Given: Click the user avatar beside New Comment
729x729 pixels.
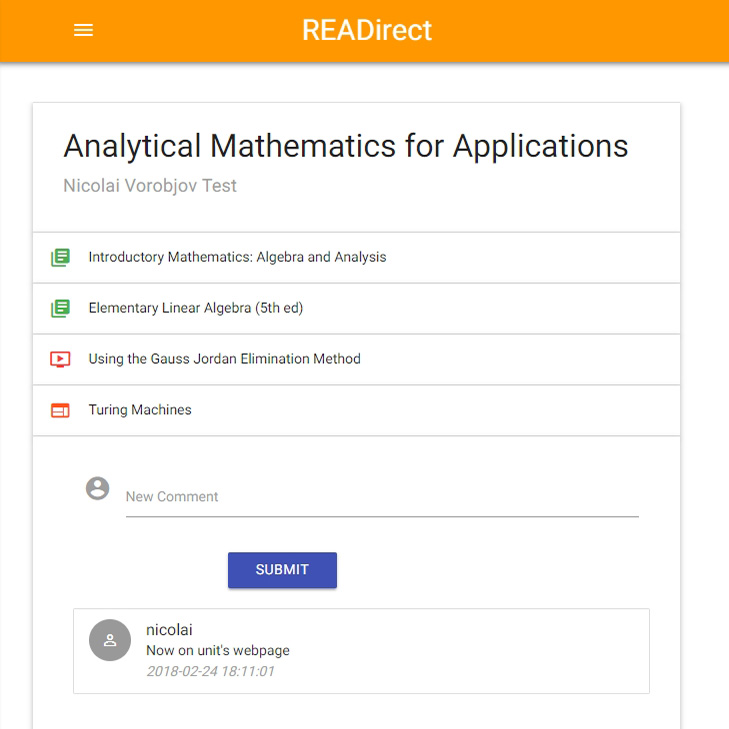Looking at the screenshot, I should point(98,488).
